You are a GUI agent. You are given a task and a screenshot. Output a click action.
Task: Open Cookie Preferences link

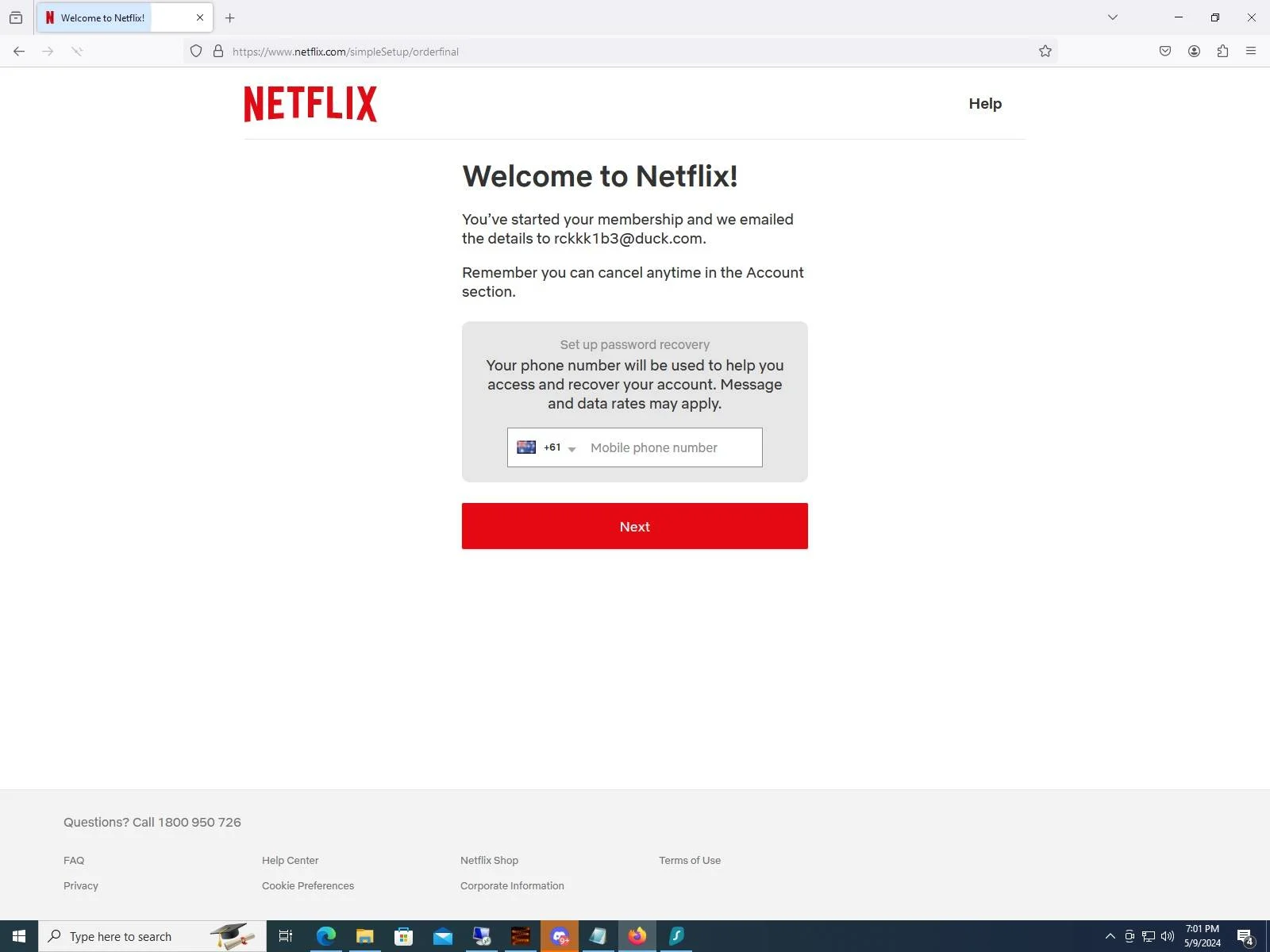(308, 885)
